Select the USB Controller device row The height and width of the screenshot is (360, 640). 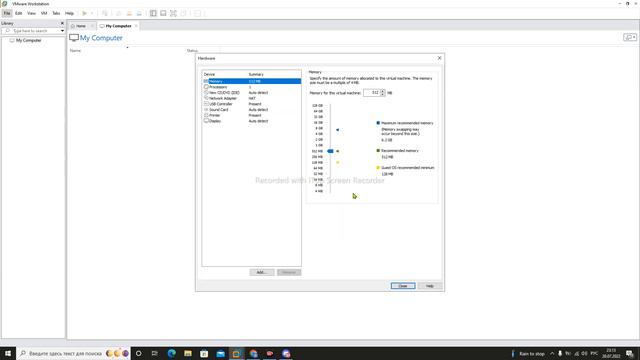tap(252, 104)
